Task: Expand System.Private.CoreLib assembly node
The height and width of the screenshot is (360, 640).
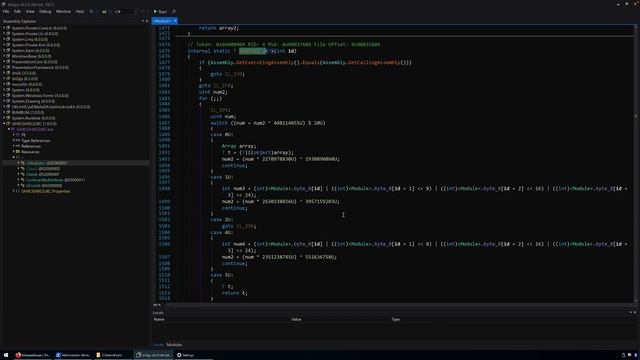Action: point(4,28)
